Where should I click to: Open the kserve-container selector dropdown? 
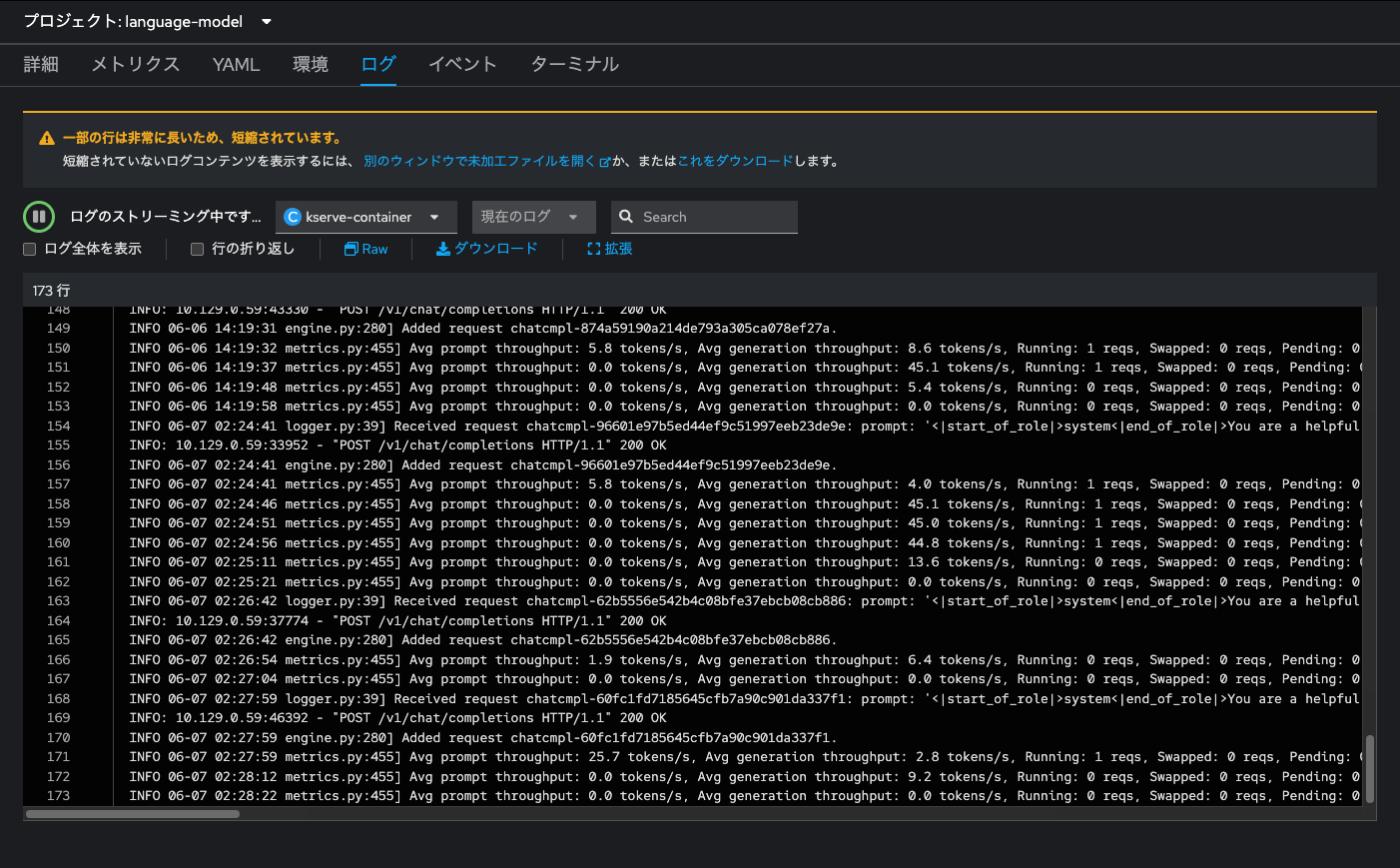(365, 217)
